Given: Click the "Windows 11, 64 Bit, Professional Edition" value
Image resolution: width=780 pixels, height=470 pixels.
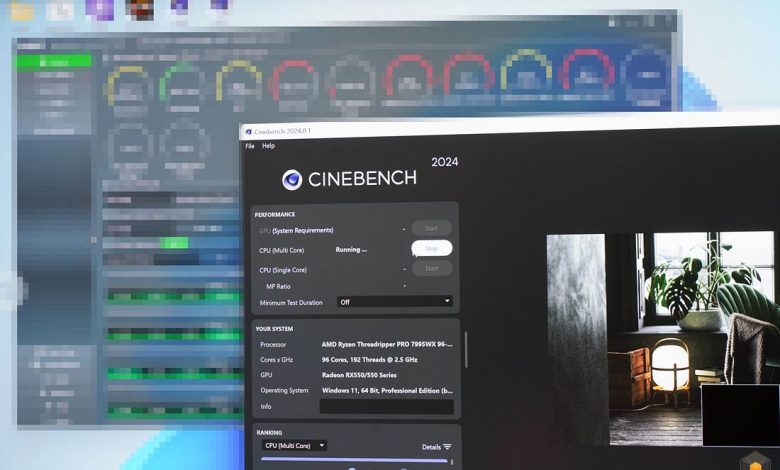Looking at the screenshot, I should 388,390.
